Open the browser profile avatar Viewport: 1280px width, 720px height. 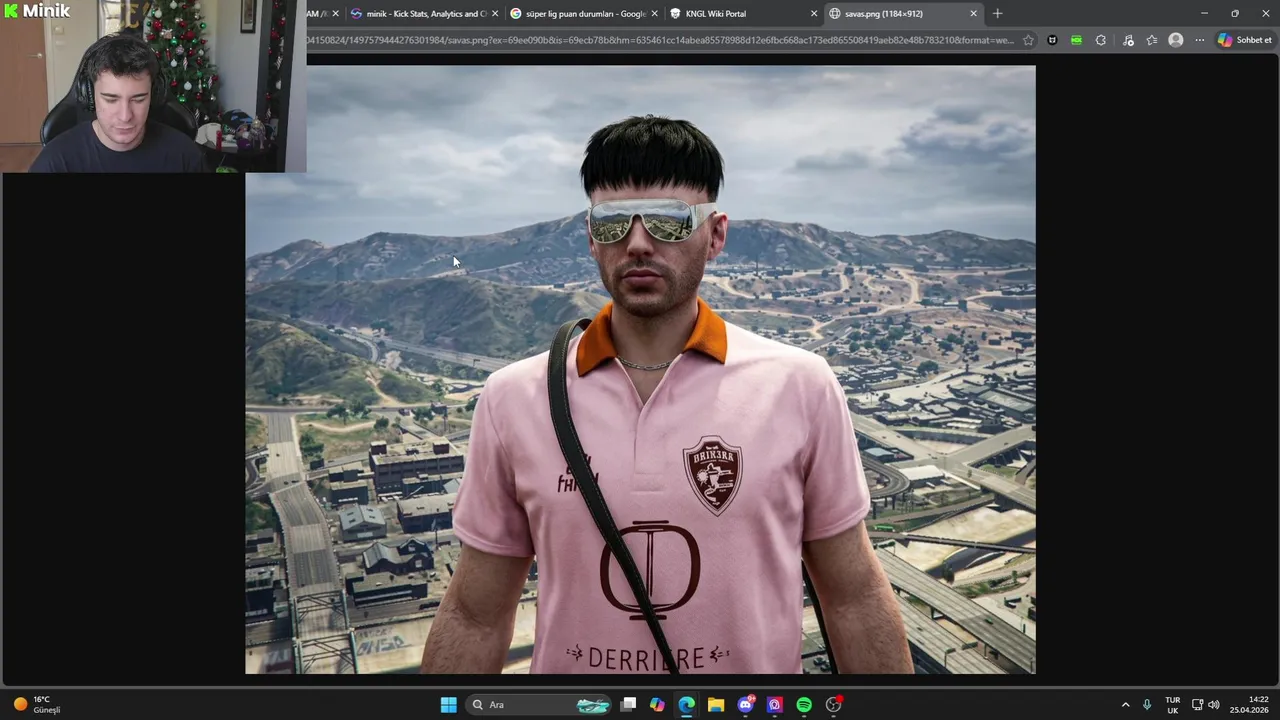click(x=1176, y=40)
